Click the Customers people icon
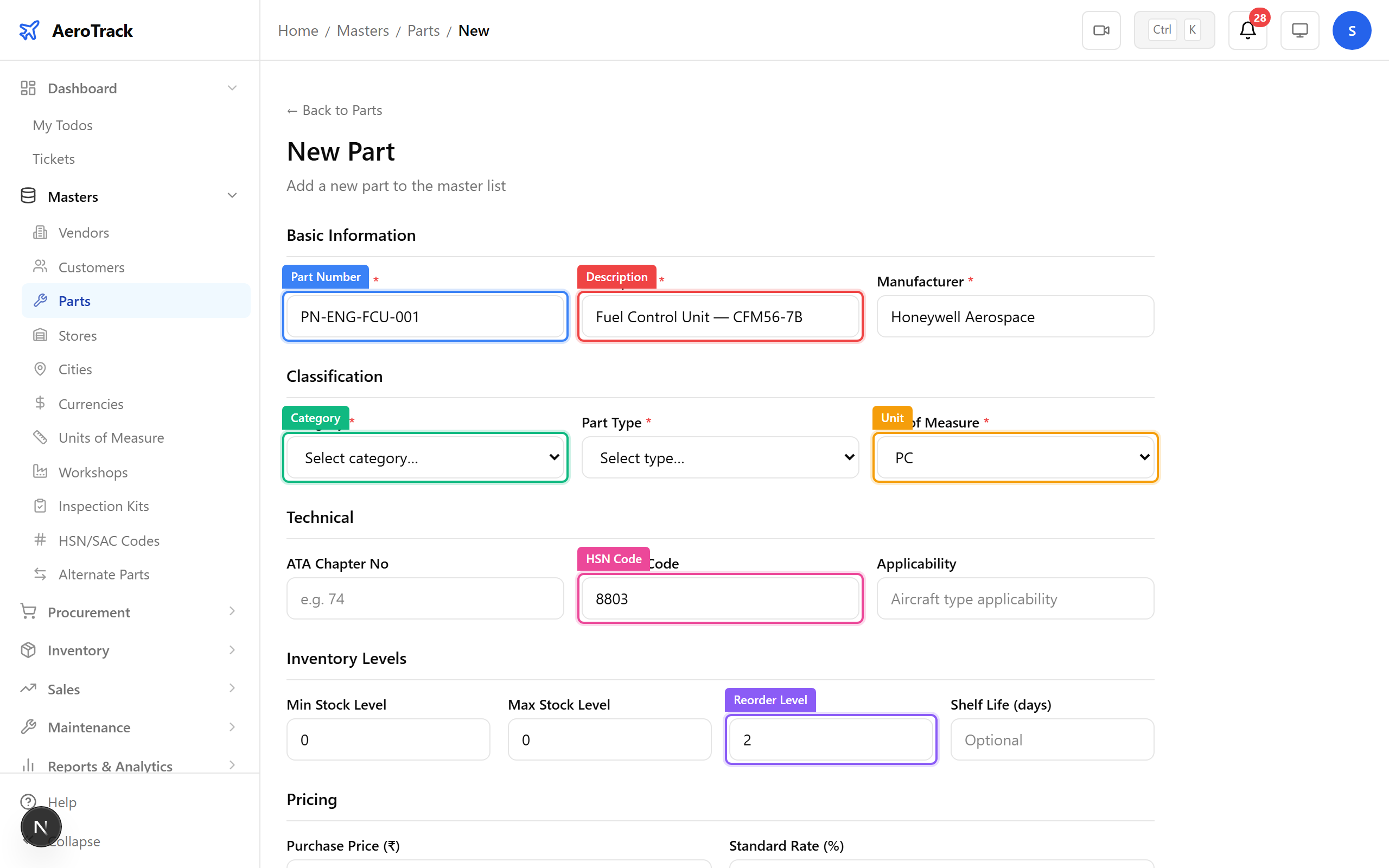This screenshot has height=868, width=1389. 40,266
